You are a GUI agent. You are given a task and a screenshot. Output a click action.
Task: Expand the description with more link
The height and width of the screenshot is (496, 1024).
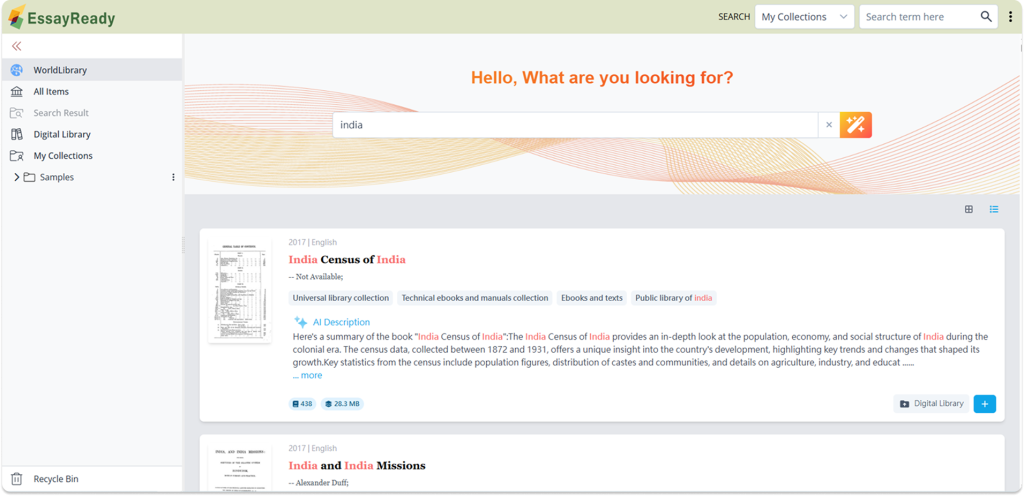click(x=307, y=375)
